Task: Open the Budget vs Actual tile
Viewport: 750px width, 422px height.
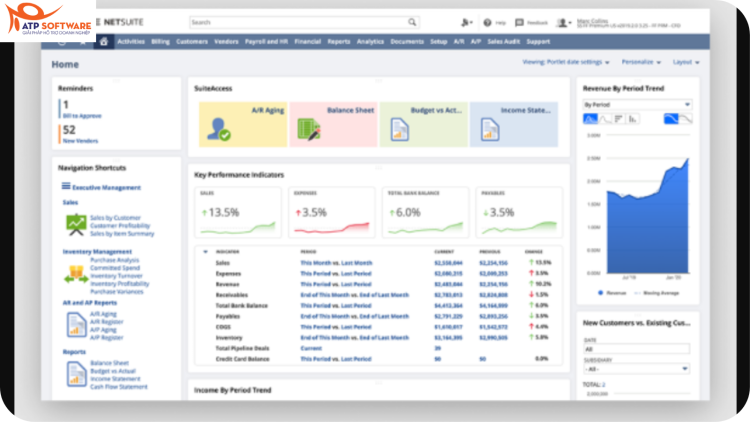Action: [x=424, y=124]
